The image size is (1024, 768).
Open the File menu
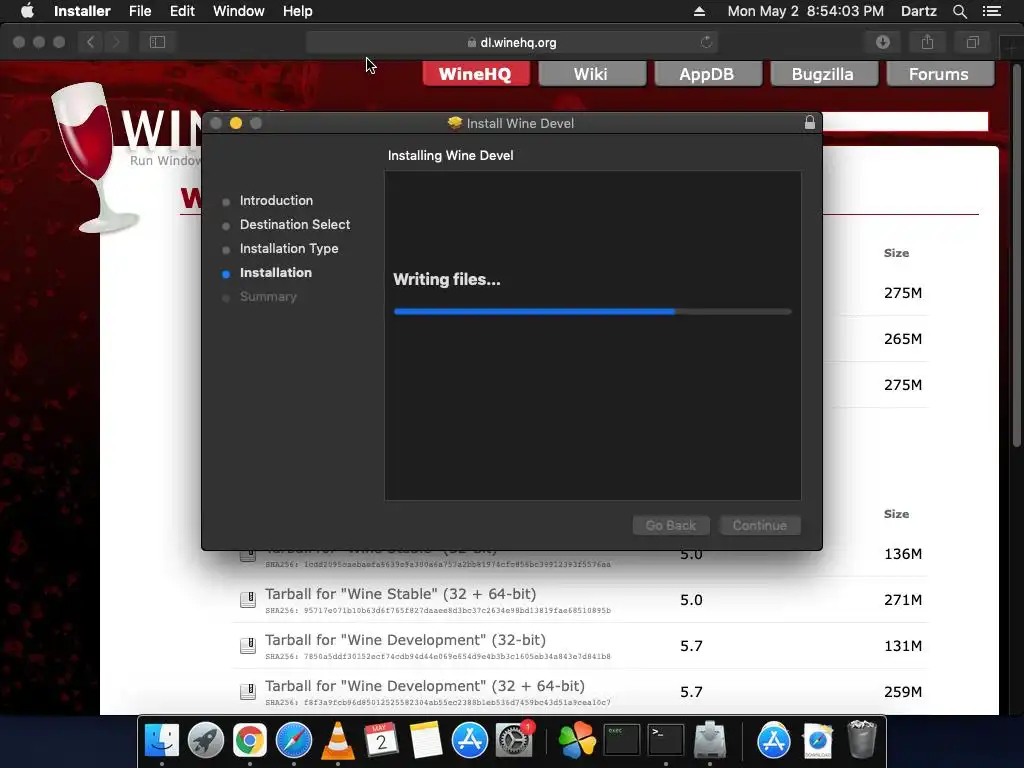click(140, 11)
